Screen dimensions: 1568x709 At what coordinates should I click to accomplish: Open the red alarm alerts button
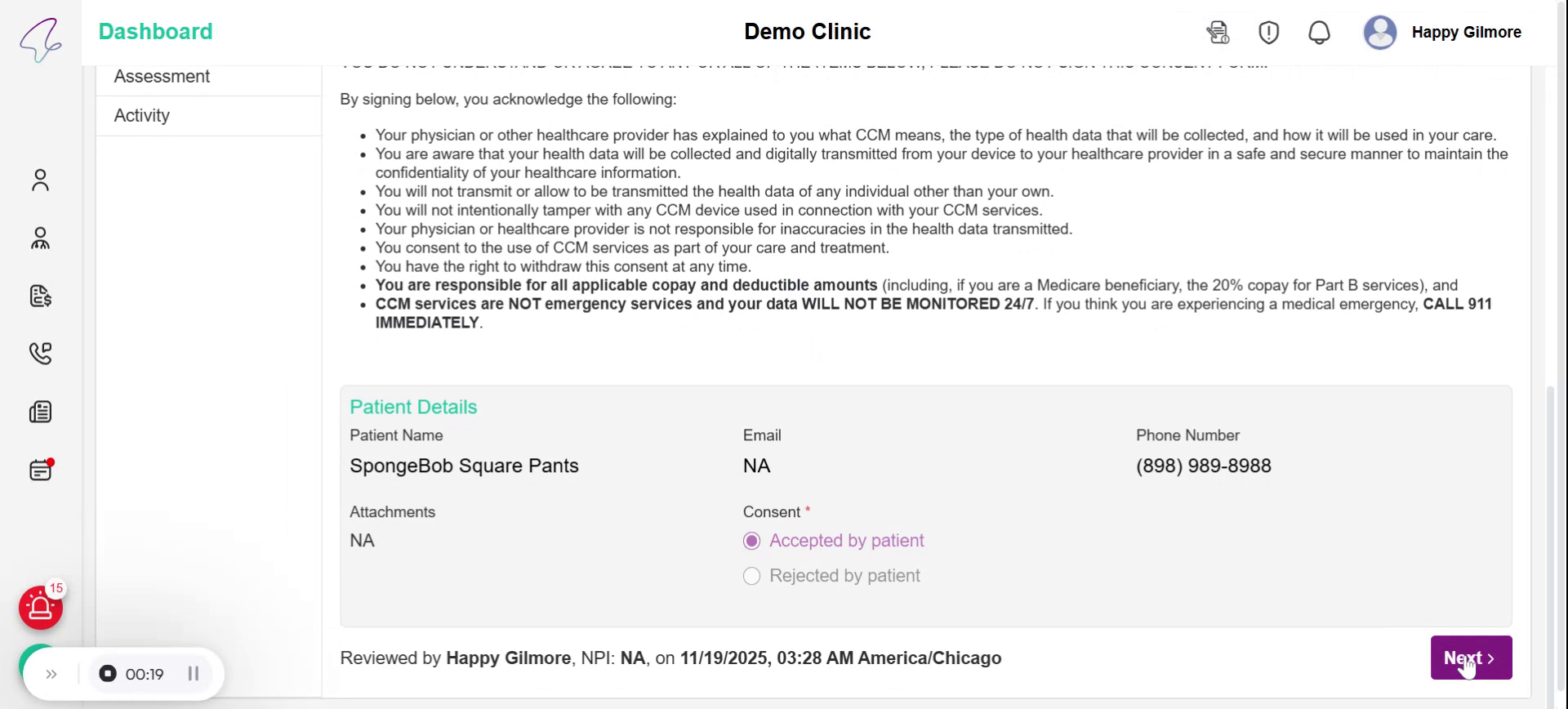click(x=40, y=608)
